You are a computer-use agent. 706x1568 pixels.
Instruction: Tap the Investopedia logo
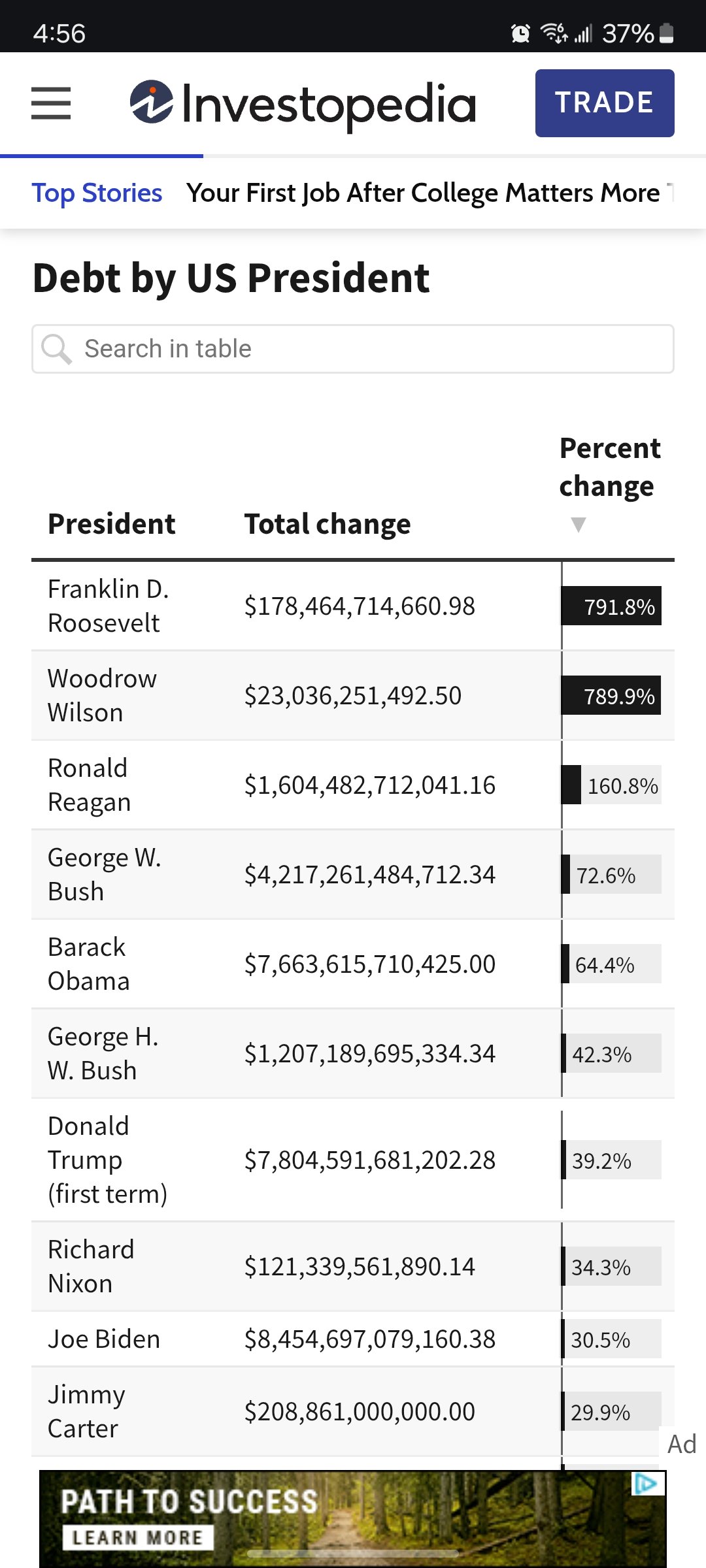[x=303, y=104]
